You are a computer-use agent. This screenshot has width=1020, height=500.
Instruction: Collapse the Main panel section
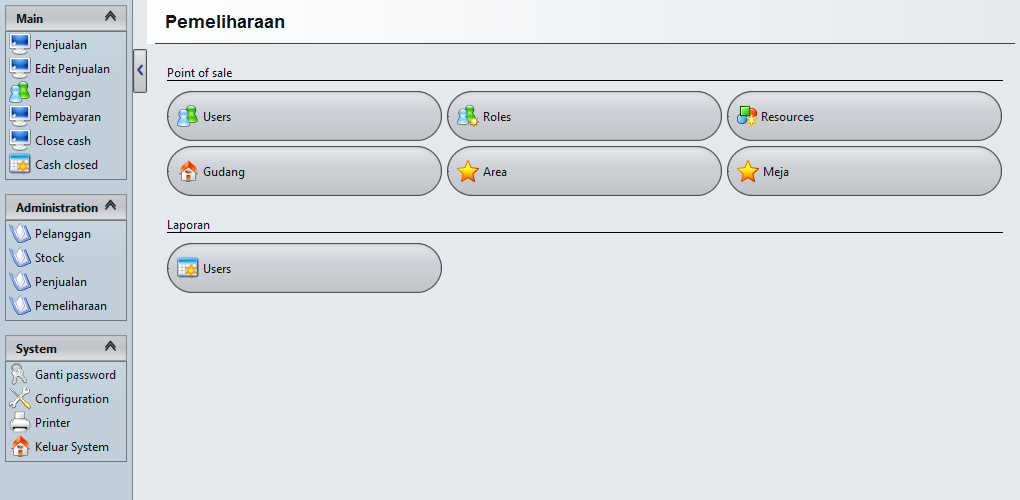(110, 18)
